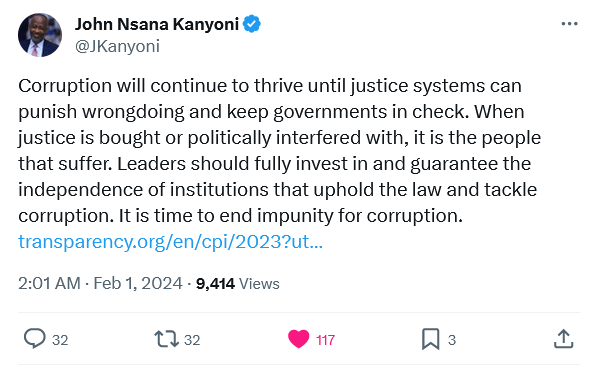
Task: Click the Feb 1, 2024 date
Action: pyautogui.click(x=138, y=283)
